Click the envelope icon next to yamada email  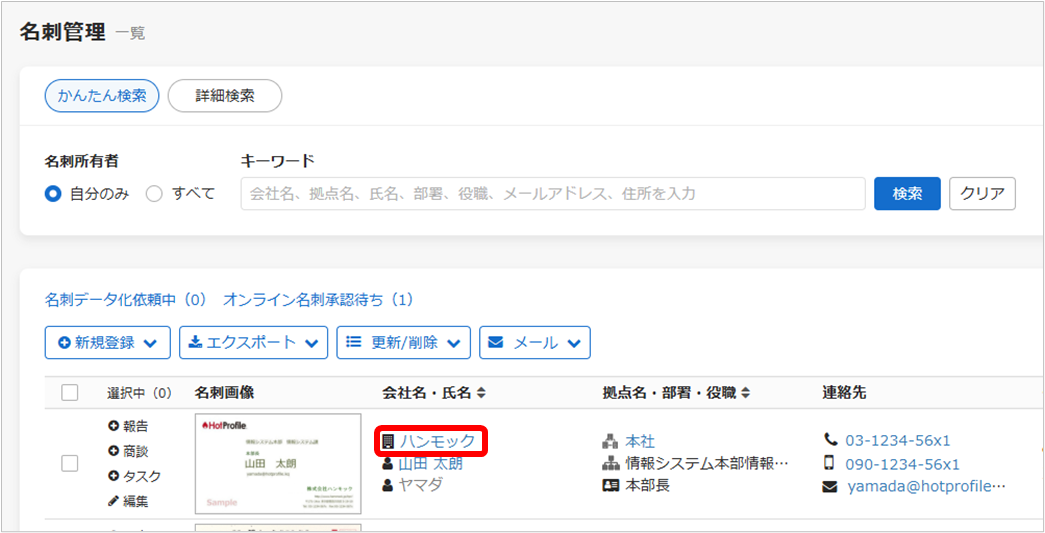[829, 487]
